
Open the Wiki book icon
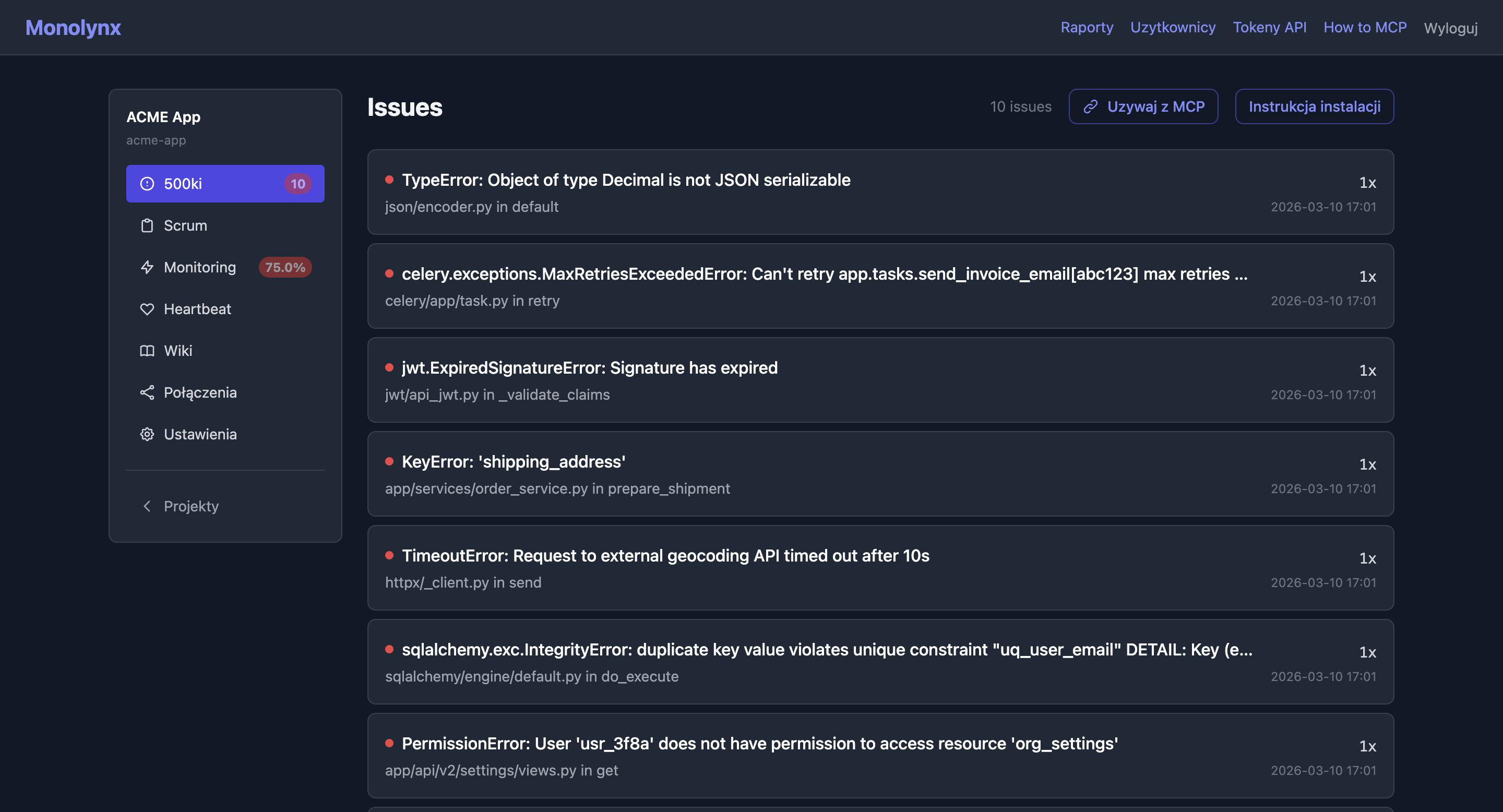pos(147,351)
